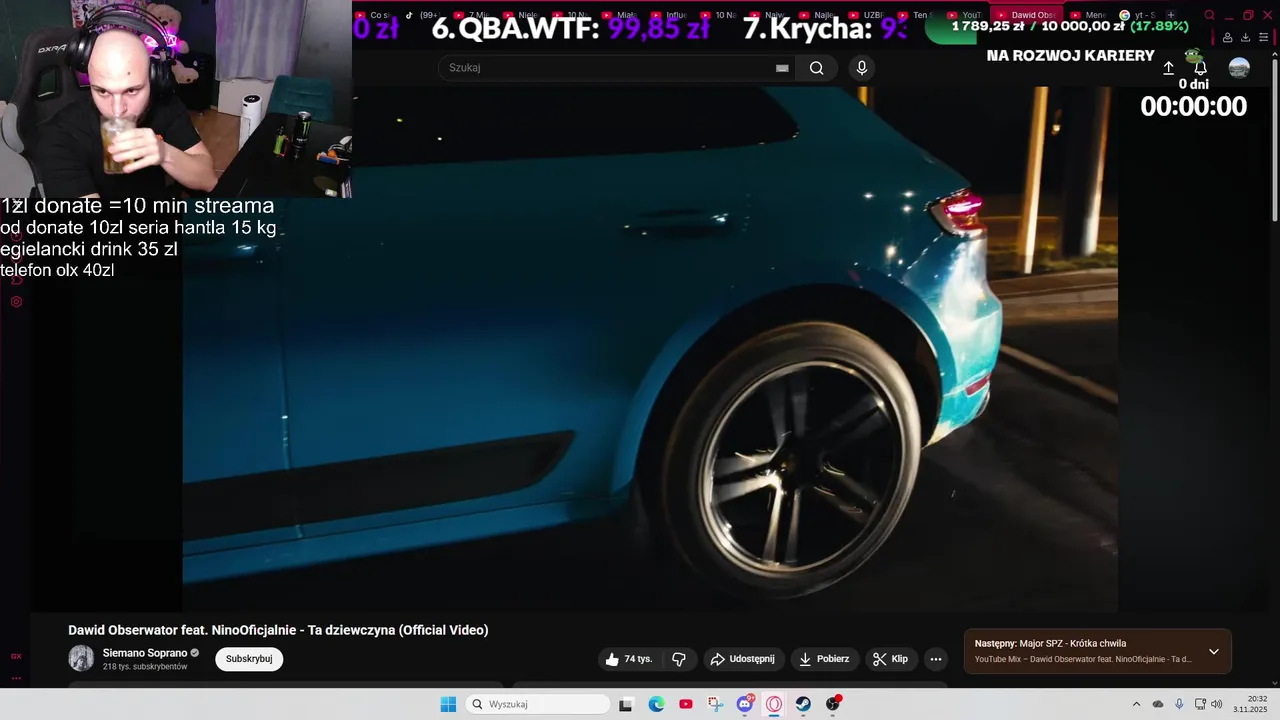This screenshot has height=720, width=1280.
Task: Open the YouTube app in the taskbar
Action: pyautogui.click(x=685, y=704)
